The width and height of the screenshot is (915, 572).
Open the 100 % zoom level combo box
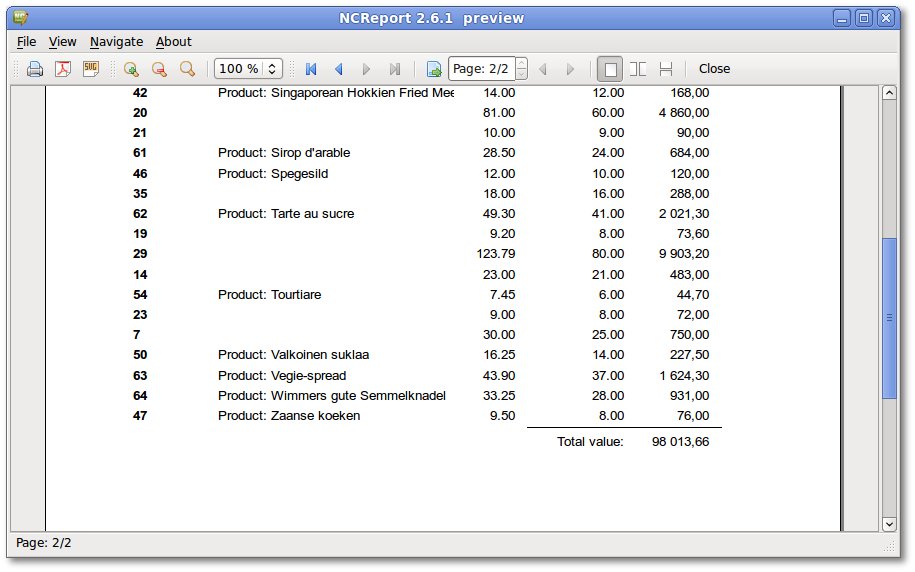point(248,69)
